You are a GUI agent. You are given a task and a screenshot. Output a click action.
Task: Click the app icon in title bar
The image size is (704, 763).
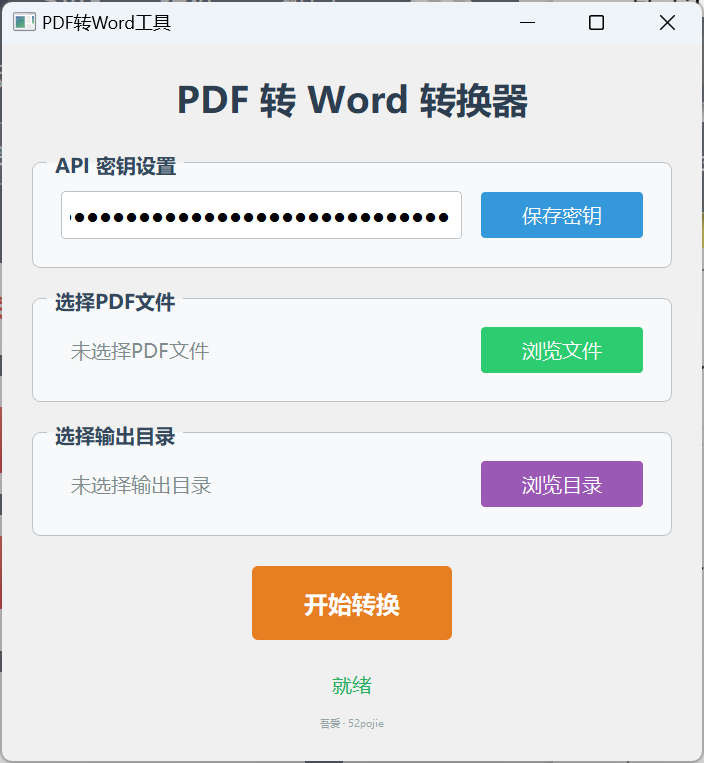pos(24,22)
